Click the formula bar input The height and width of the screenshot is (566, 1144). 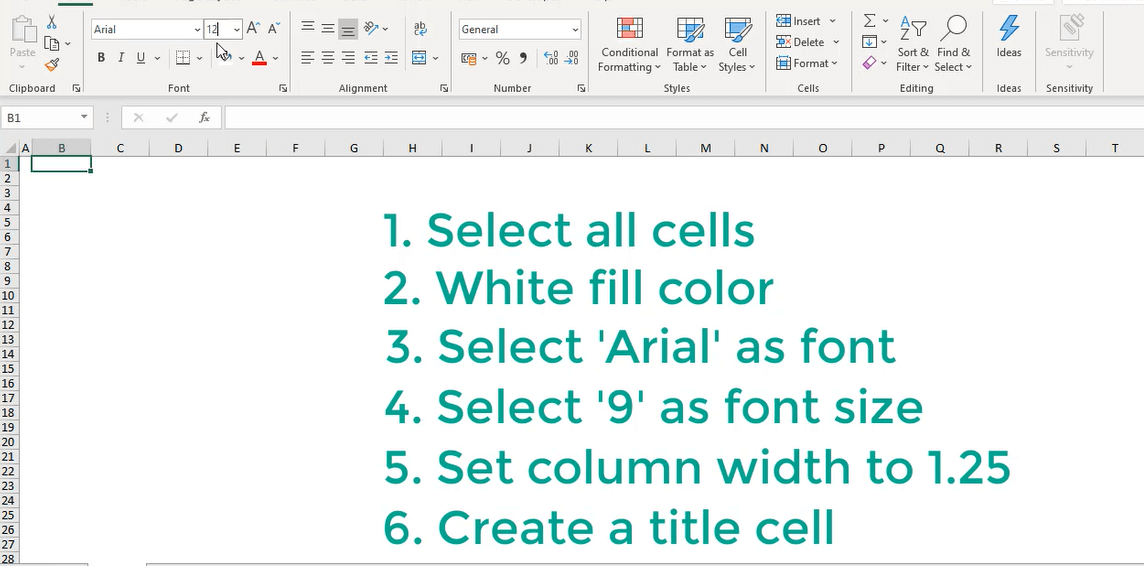684,117
